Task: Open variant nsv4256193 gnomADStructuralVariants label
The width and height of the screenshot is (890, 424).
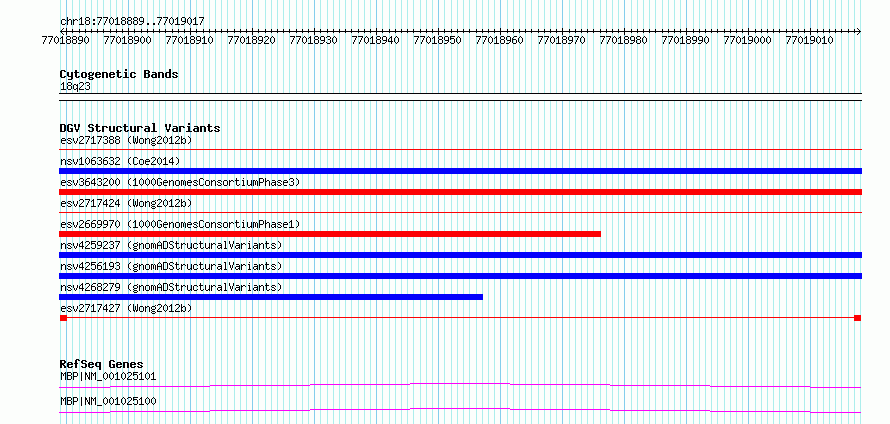Action: point(171,266)
